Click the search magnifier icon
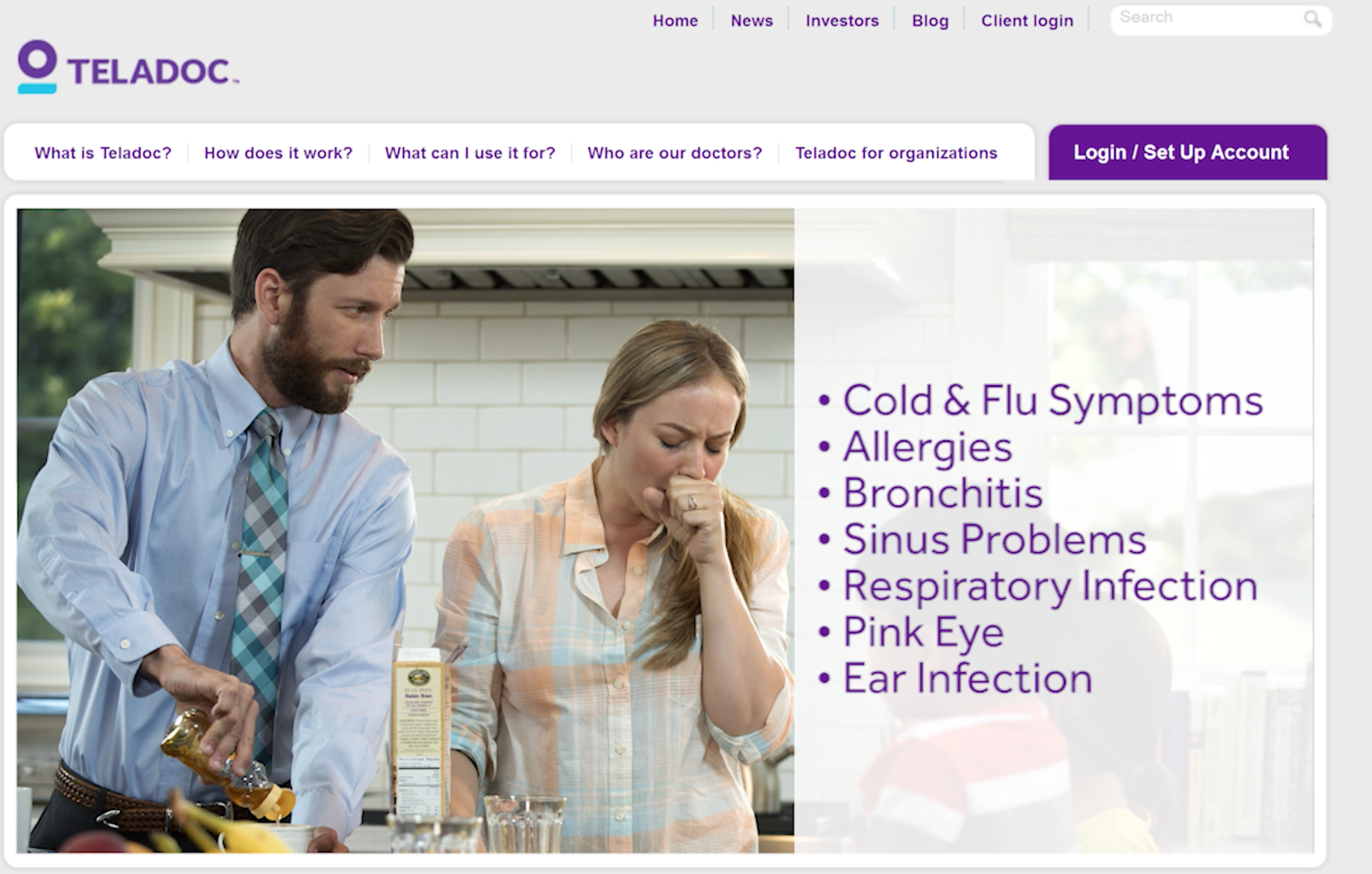The image size is (1372, 874). pos(1312,19)
